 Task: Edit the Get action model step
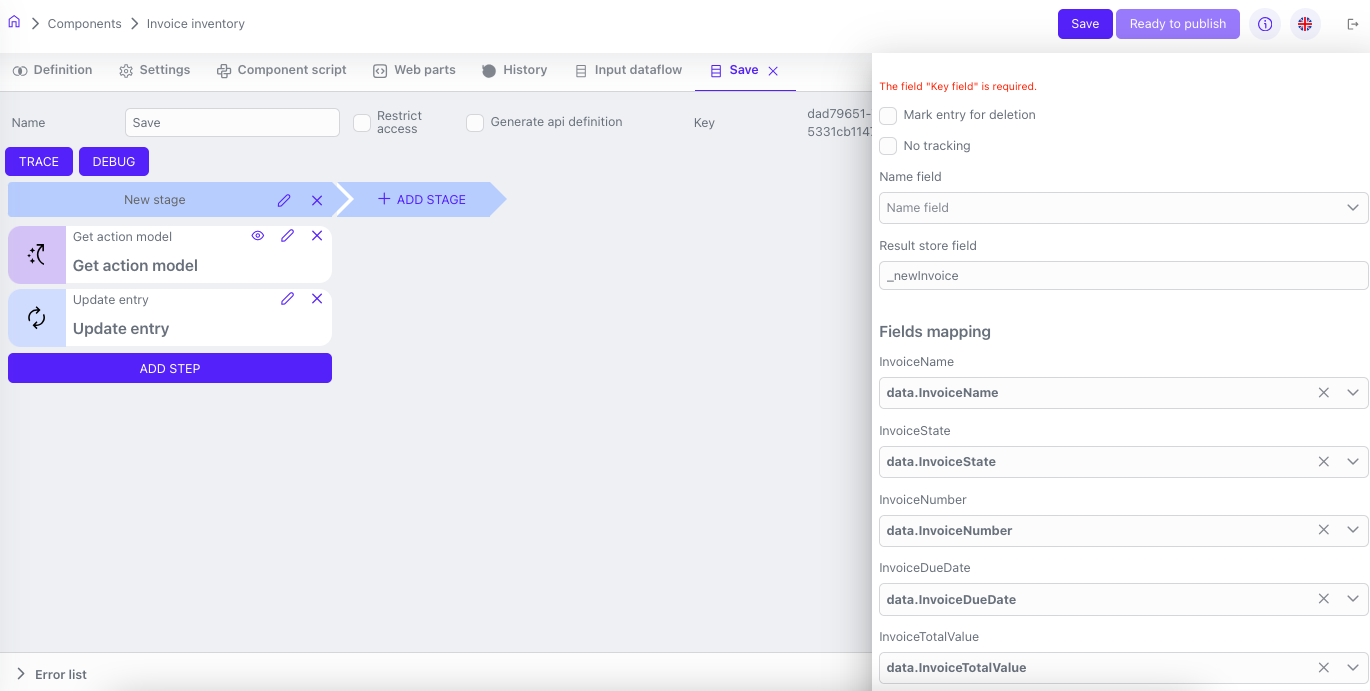pyautogui.click(x=288, y=236)
